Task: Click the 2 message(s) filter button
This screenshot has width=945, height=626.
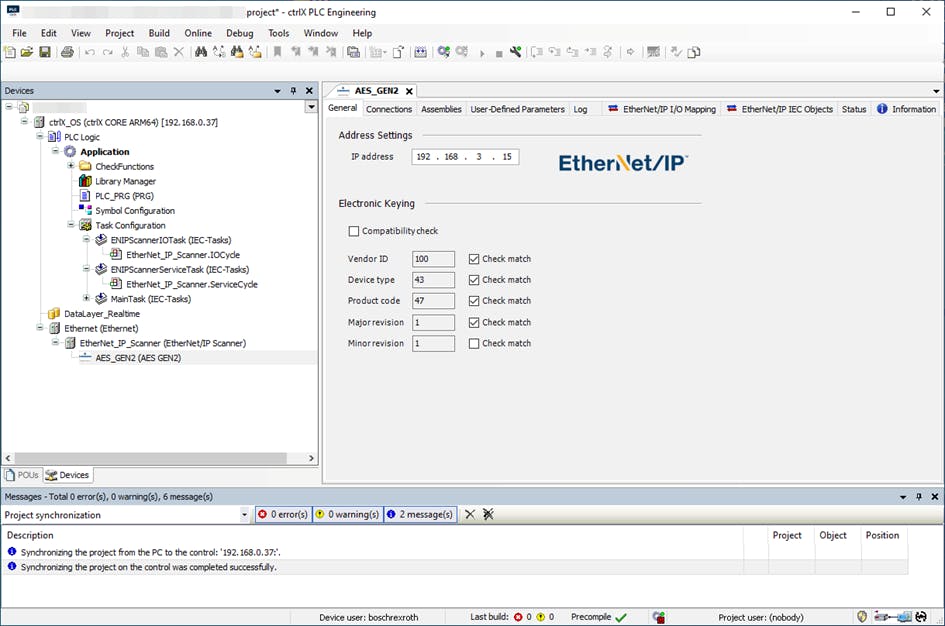Action: click(x=420, y=514)
